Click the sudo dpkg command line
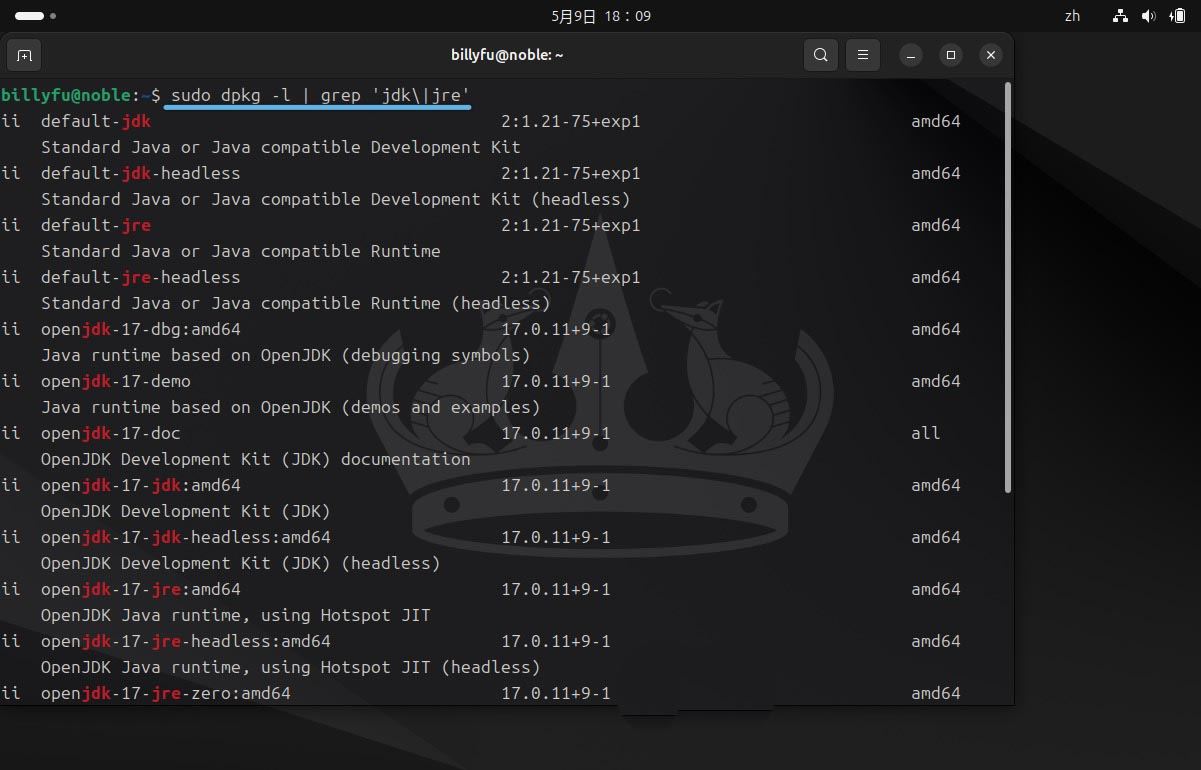 tap(320, 95)
